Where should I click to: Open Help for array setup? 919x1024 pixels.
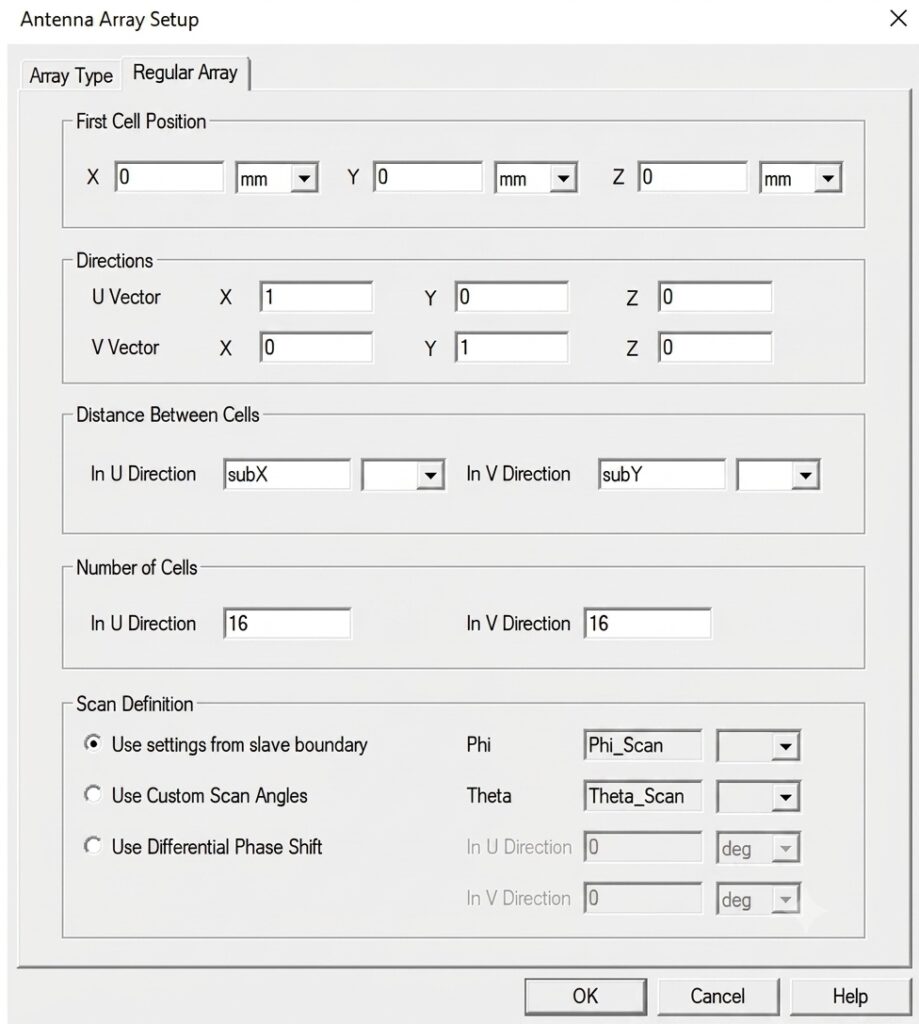pos(850,997)
